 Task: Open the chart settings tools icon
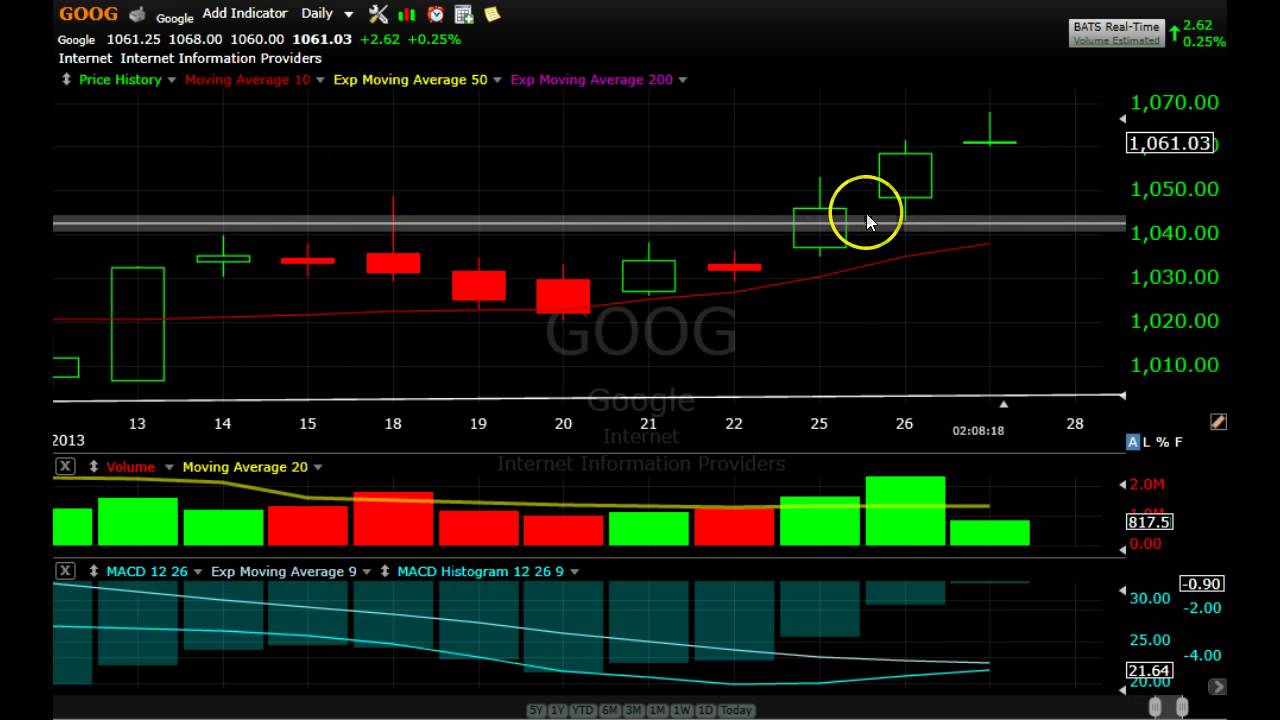(378, 14)
